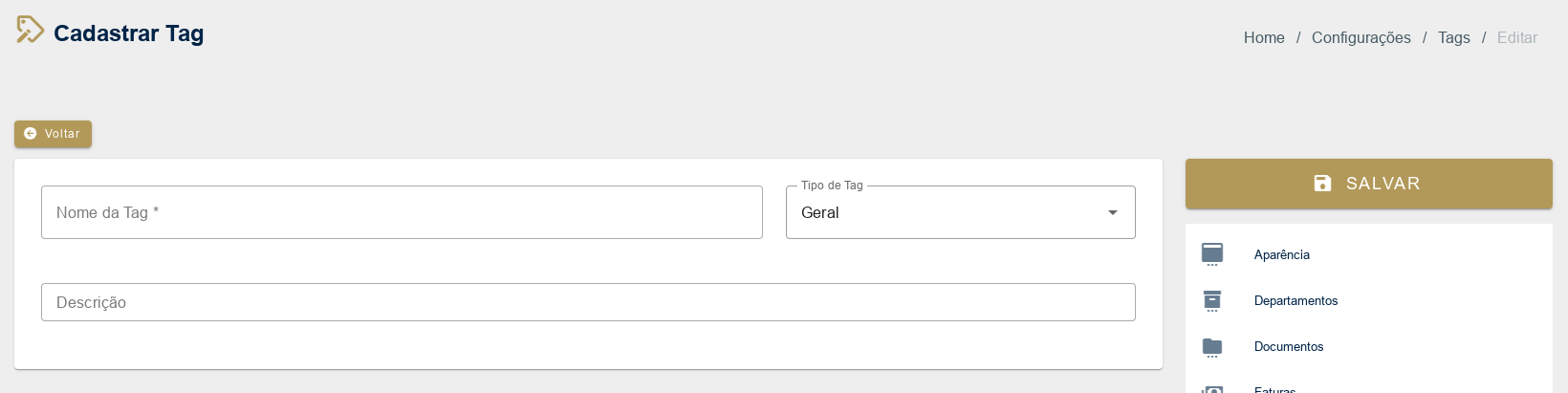Focus the Descrição input field
This screenshot has height=393, width=1568.
pos(588,302)
